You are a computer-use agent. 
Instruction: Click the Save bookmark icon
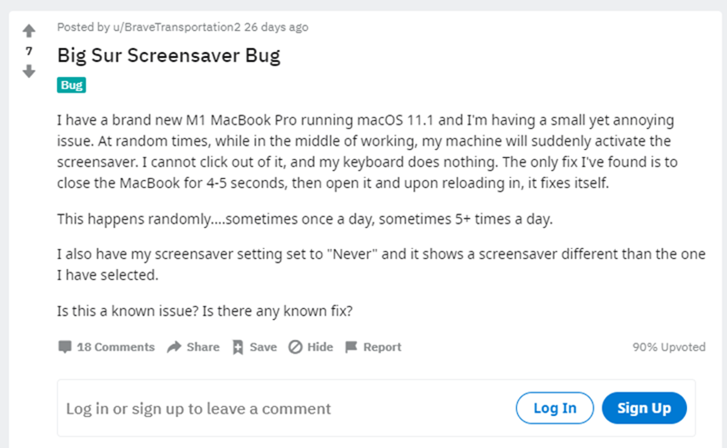[x=237, y=347]
